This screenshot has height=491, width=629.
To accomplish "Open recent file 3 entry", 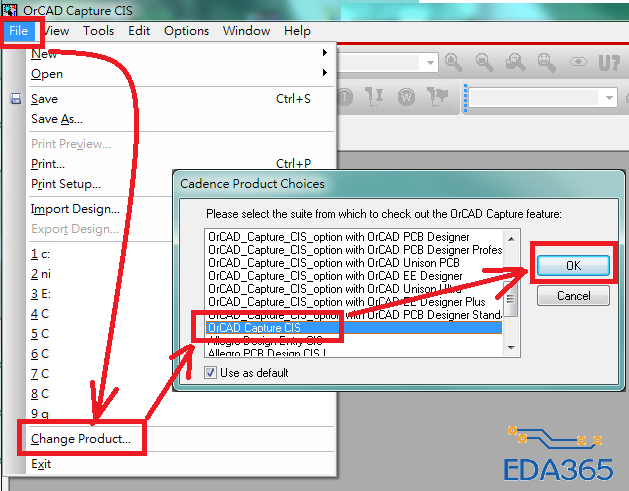I will (x=41, y=294).
